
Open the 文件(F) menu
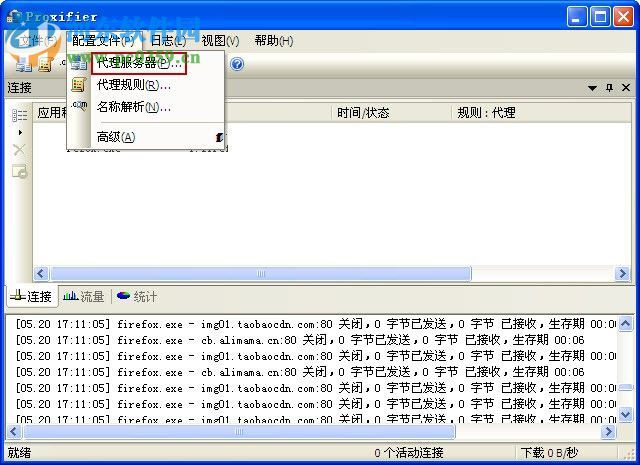[x=38, y=41]
